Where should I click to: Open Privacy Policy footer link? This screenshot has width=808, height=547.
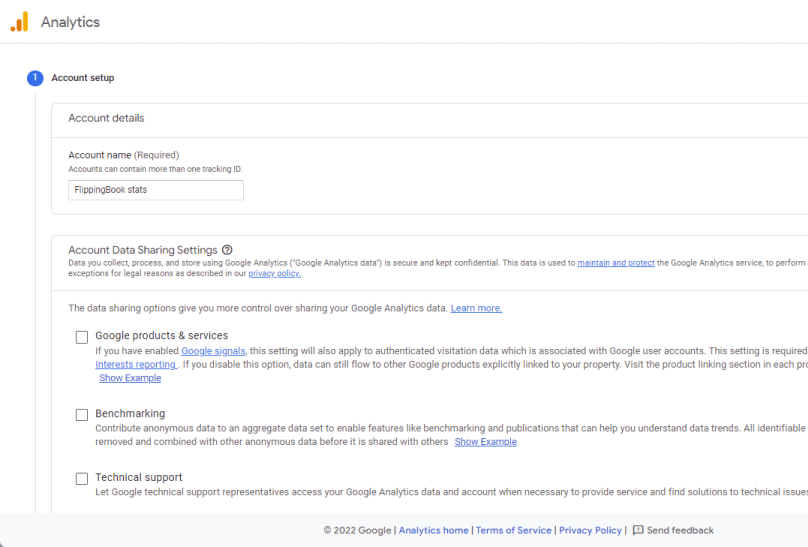[x=590, y=530]
